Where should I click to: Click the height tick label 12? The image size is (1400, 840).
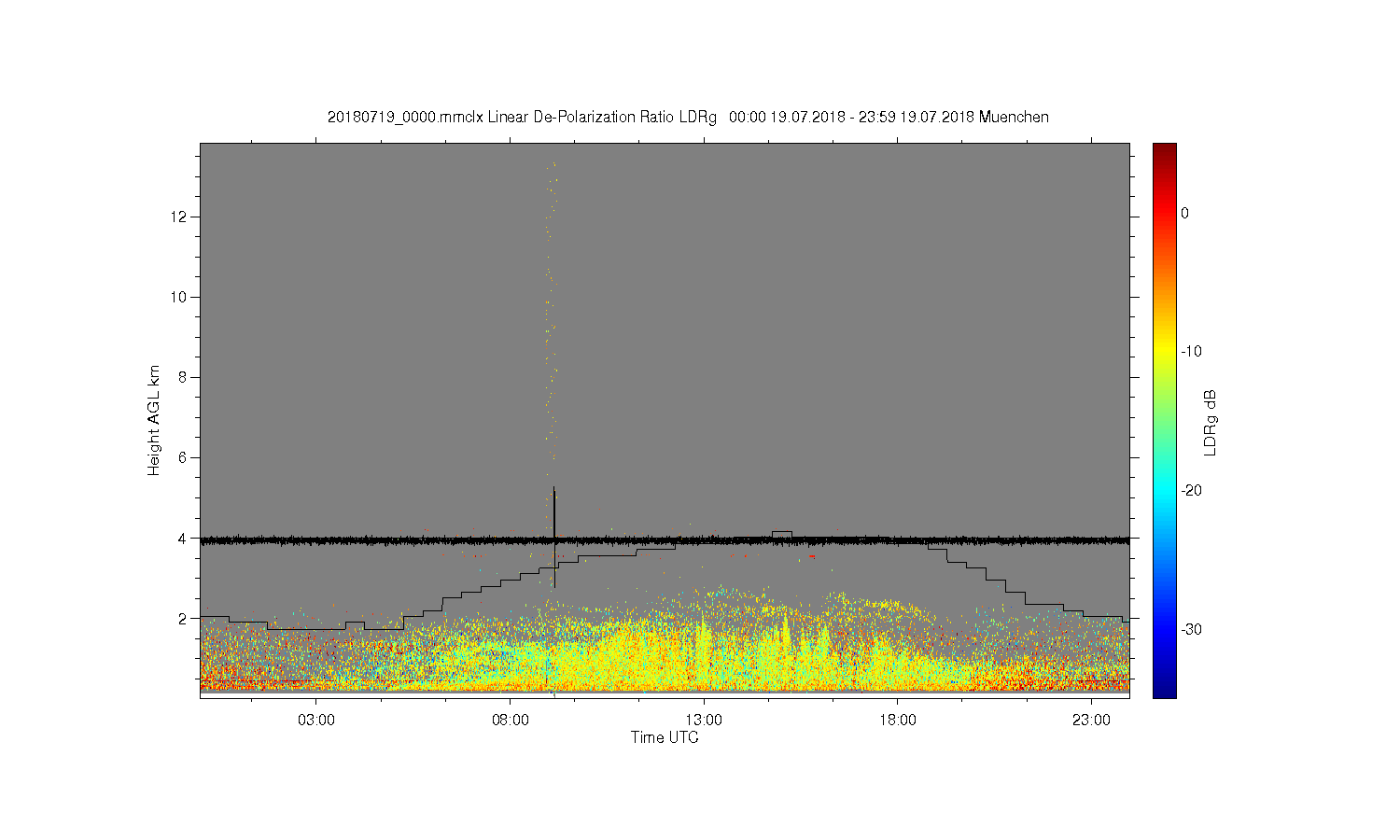(180, 217)
